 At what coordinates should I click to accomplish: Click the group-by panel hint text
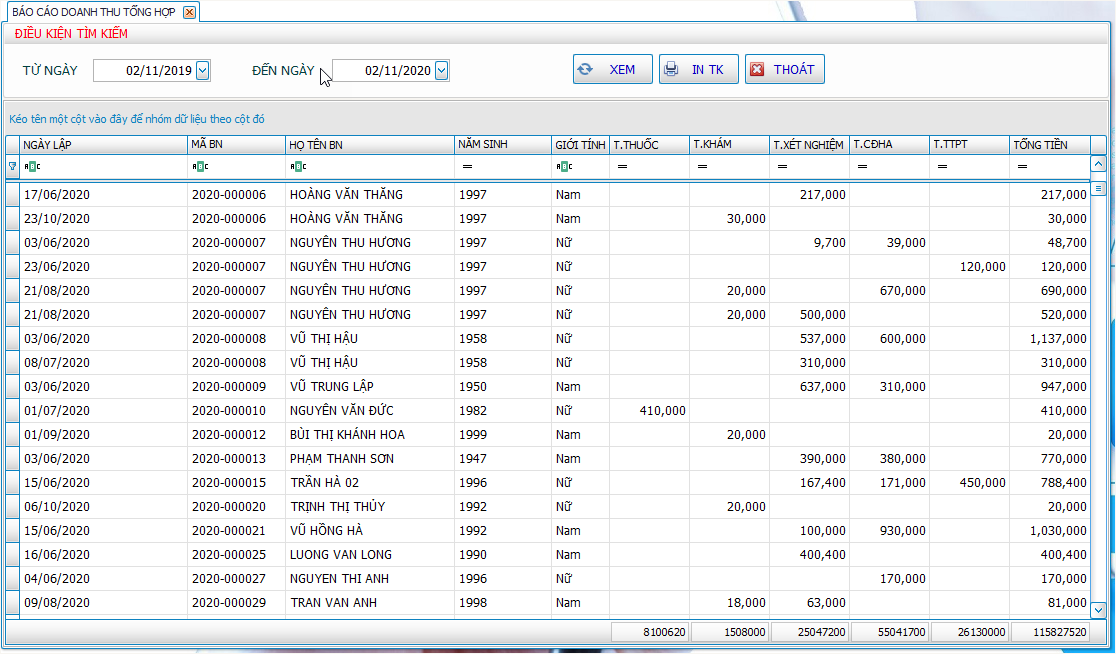pyautogui.click(x=137, y=119)
